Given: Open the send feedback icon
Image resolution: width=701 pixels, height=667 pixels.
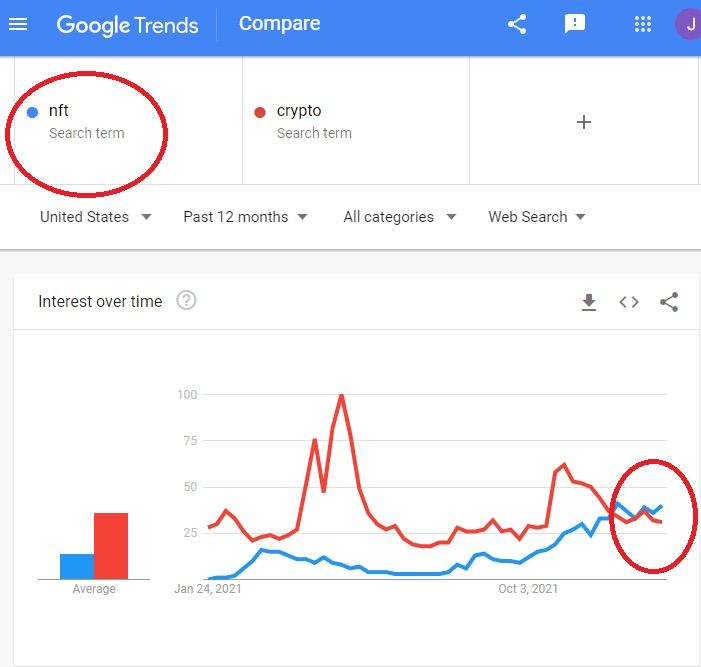Looking at the screenshot, I should [575, 24].
